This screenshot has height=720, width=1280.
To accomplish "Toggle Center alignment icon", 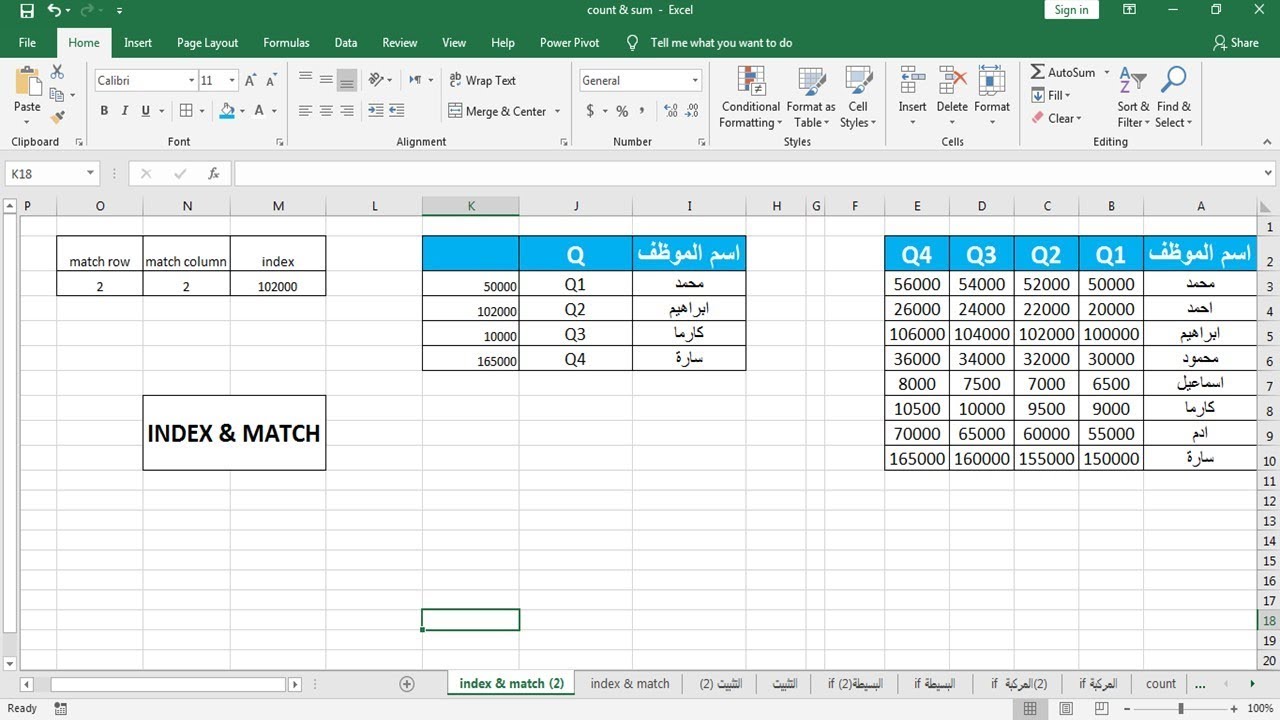I will click(326, 111).
